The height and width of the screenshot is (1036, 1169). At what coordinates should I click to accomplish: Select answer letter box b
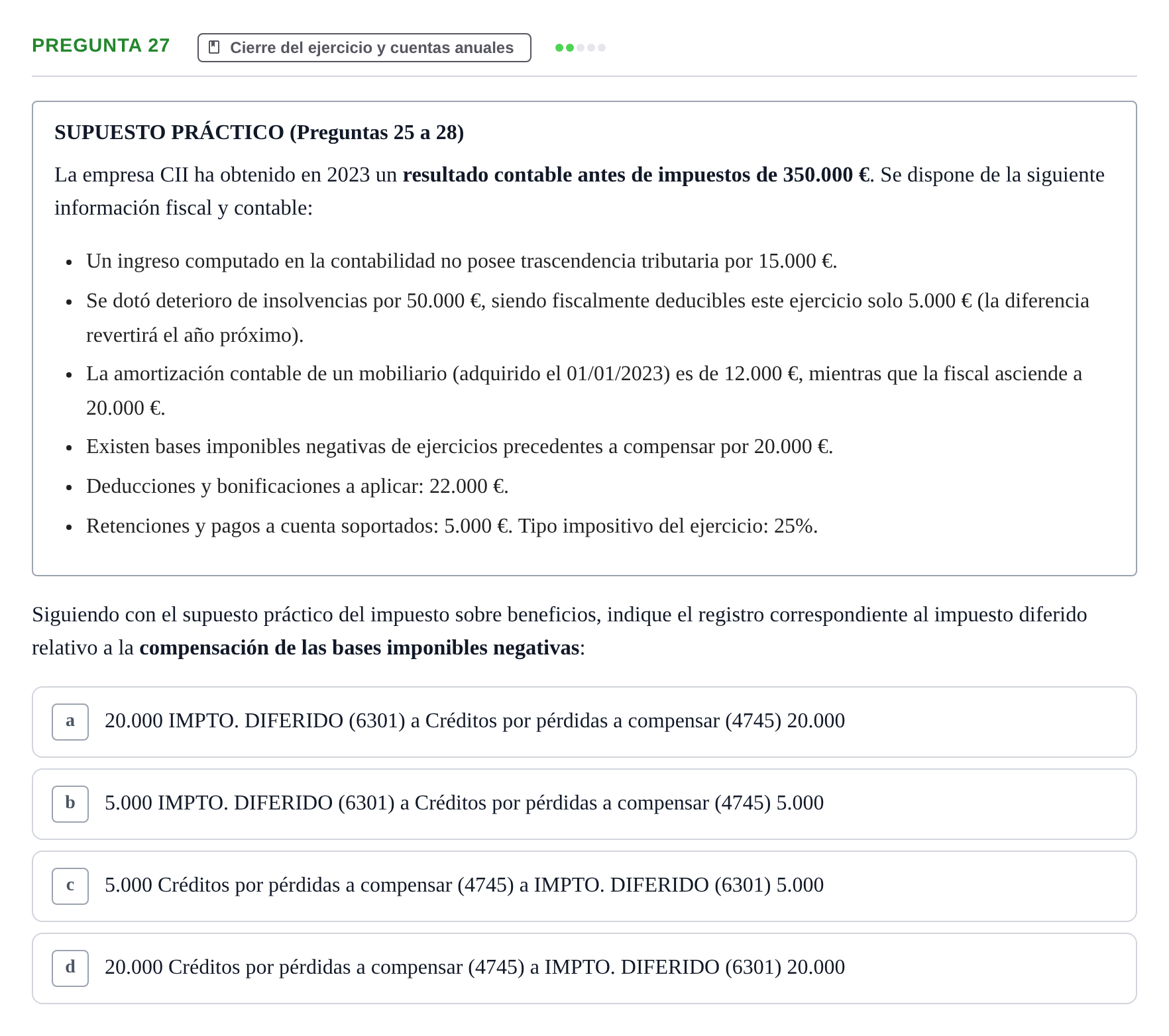tap(70, 803)
